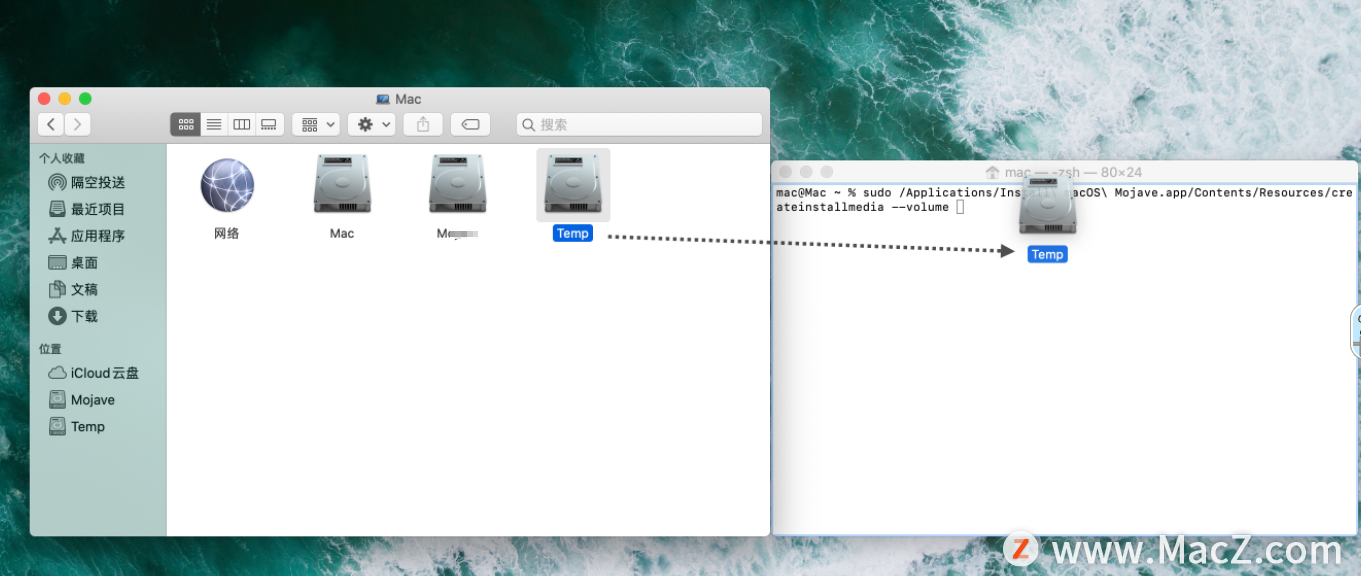Maximize the Finder window
The width and height of the screenshot is (1361, 576).
tap(85, 98)
